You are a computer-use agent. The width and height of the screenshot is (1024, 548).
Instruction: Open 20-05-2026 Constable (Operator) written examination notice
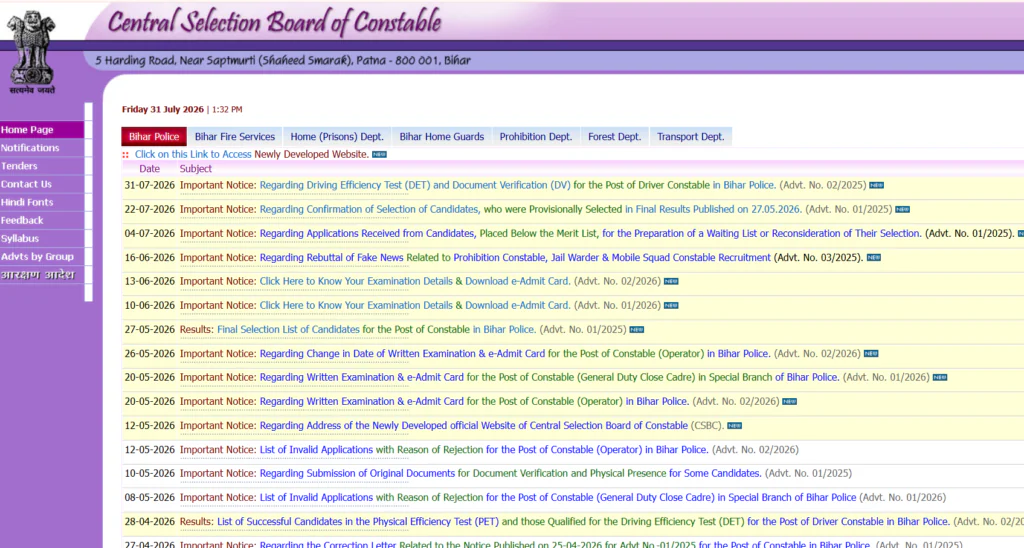474,402
